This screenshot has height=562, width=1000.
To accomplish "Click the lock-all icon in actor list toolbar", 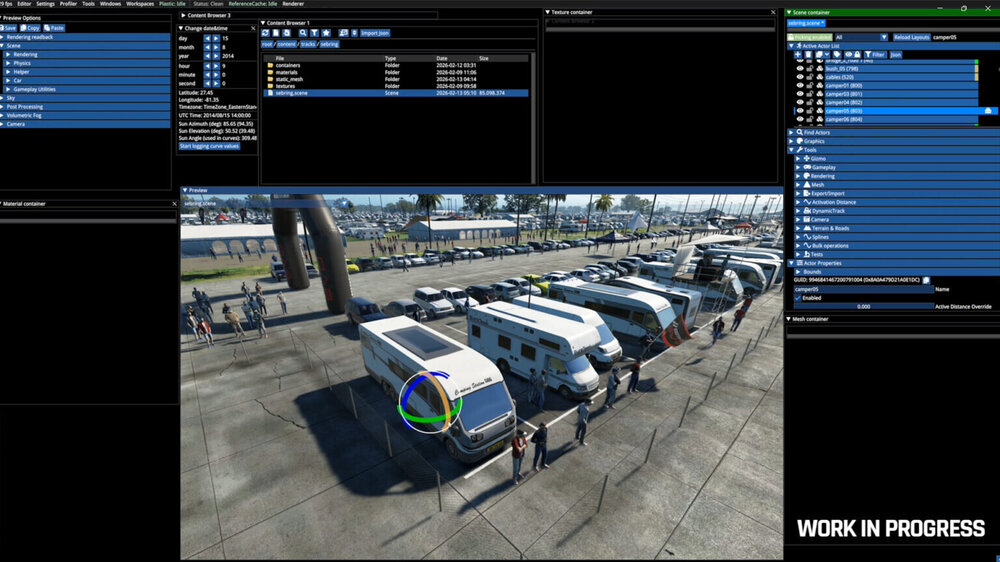I will click(x=857, y=54).
